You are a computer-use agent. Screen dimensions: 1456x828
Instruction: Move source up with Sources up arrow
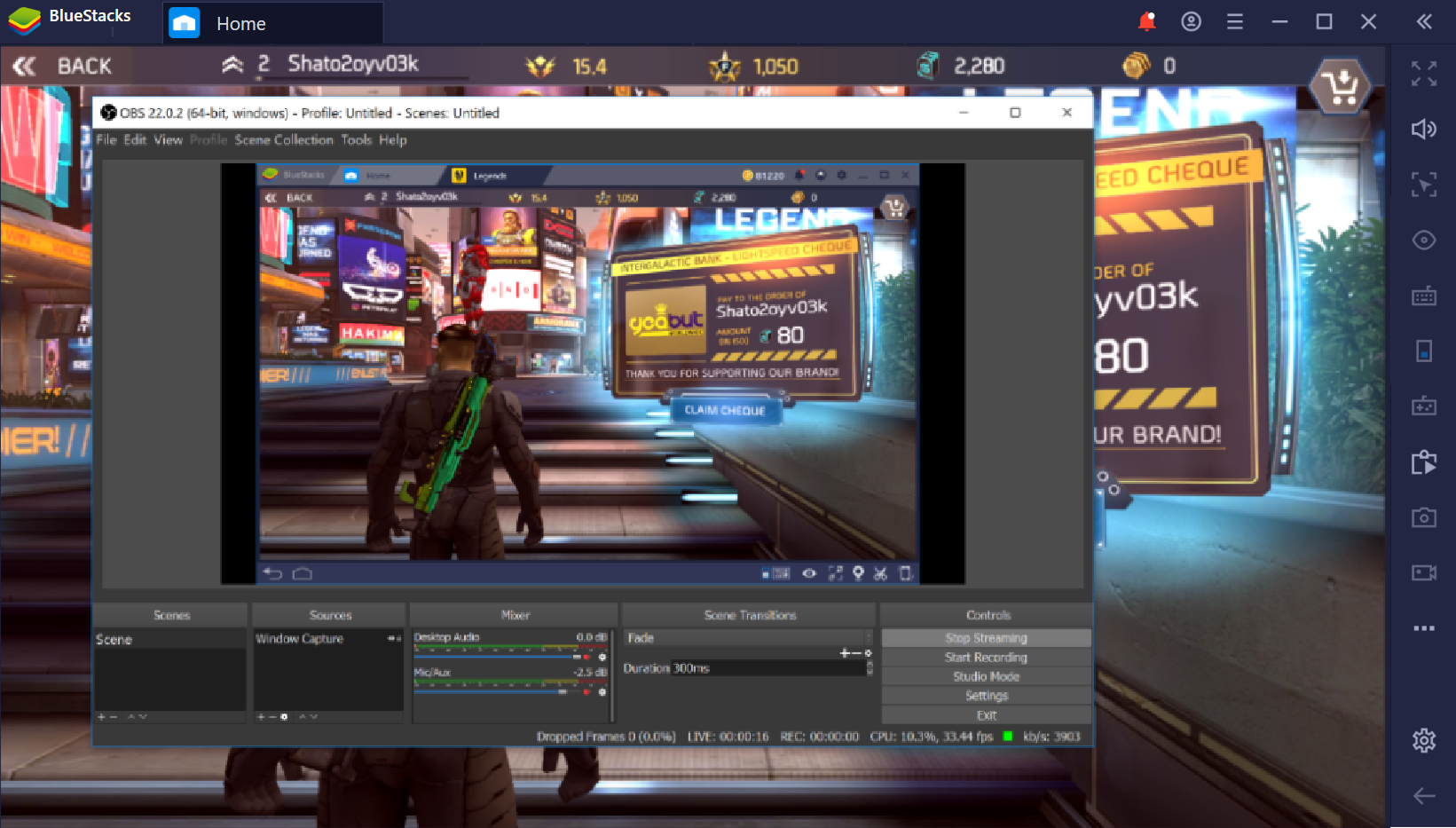pyautogui.click(x=302, y=717)
